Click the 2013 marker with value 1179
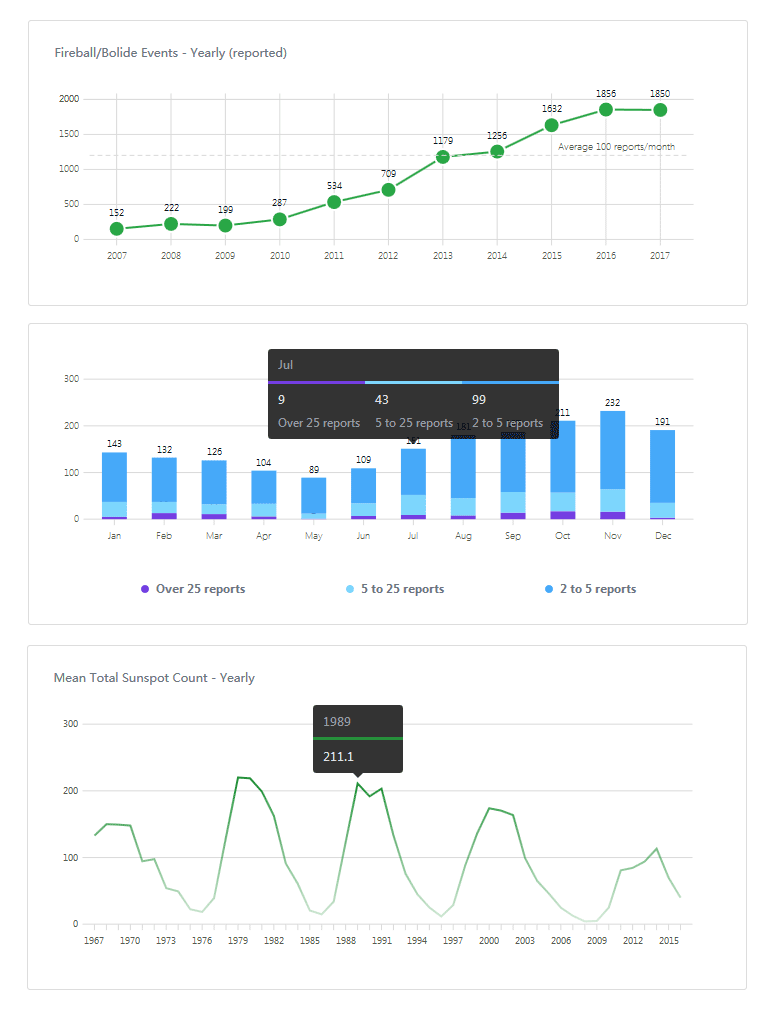Screen dimensions: 776x1014 [443, 157]
